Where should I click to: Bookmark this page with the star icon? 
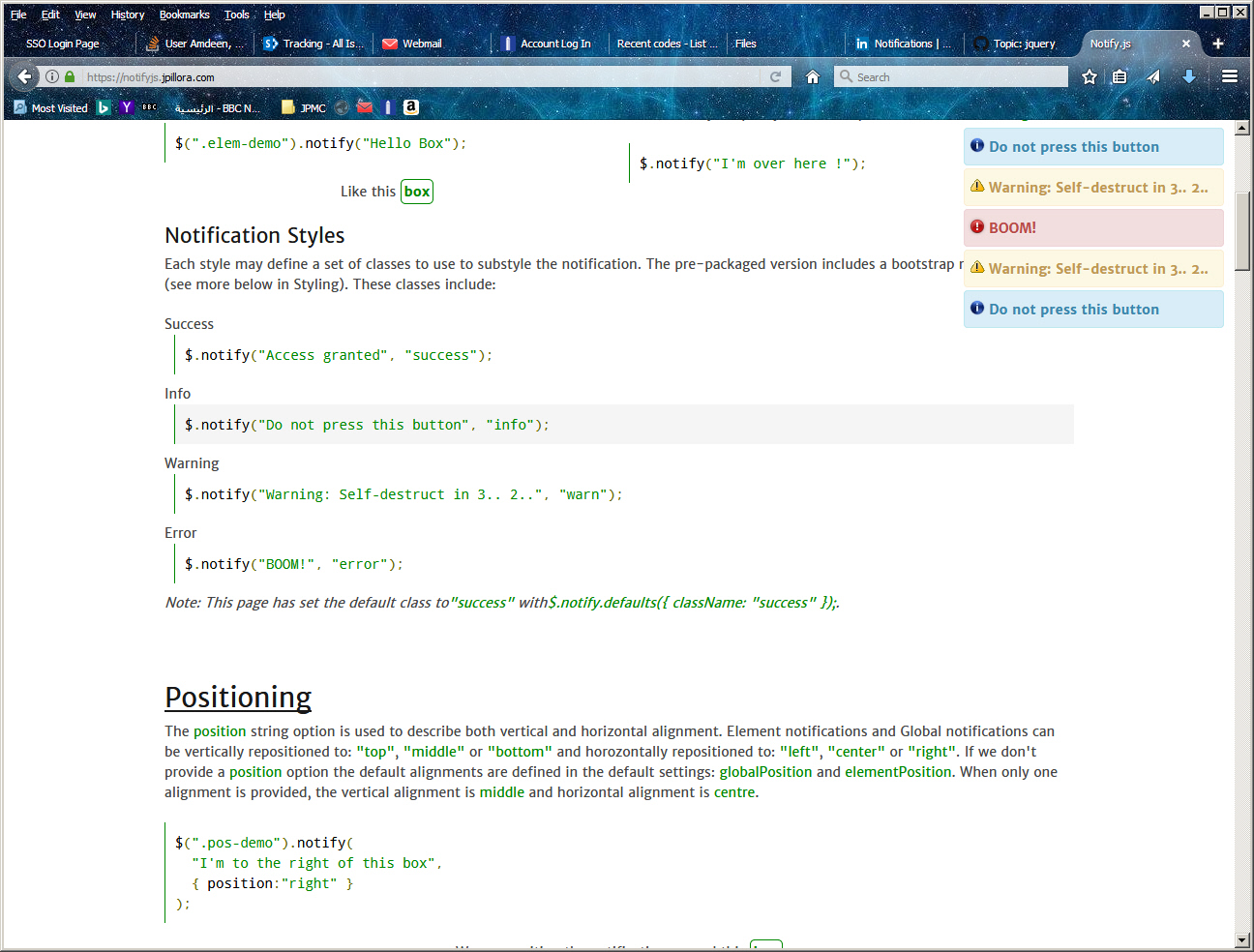coord(1090,76)
